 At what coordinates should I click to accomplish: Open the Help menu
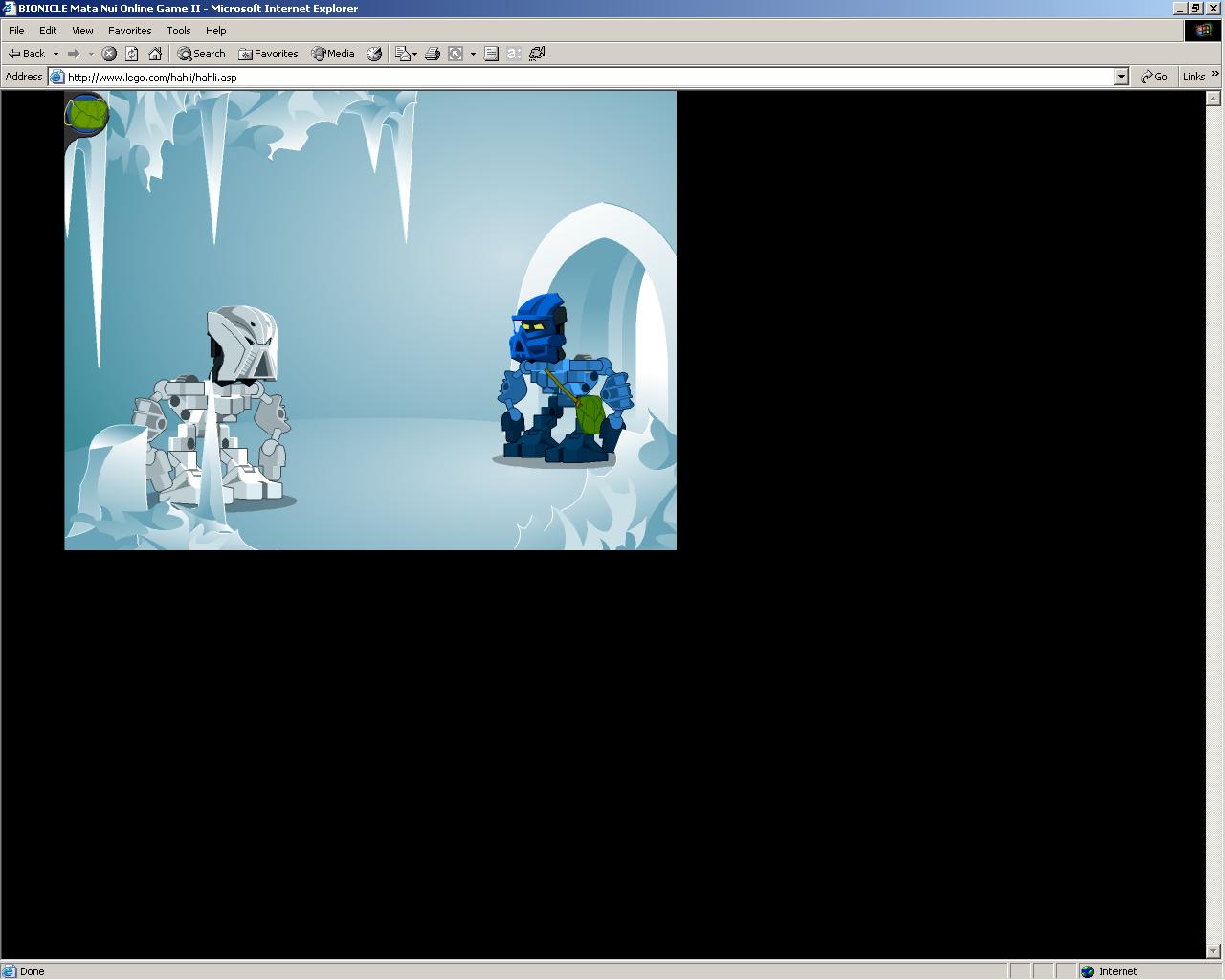click(x=216, y=31)
